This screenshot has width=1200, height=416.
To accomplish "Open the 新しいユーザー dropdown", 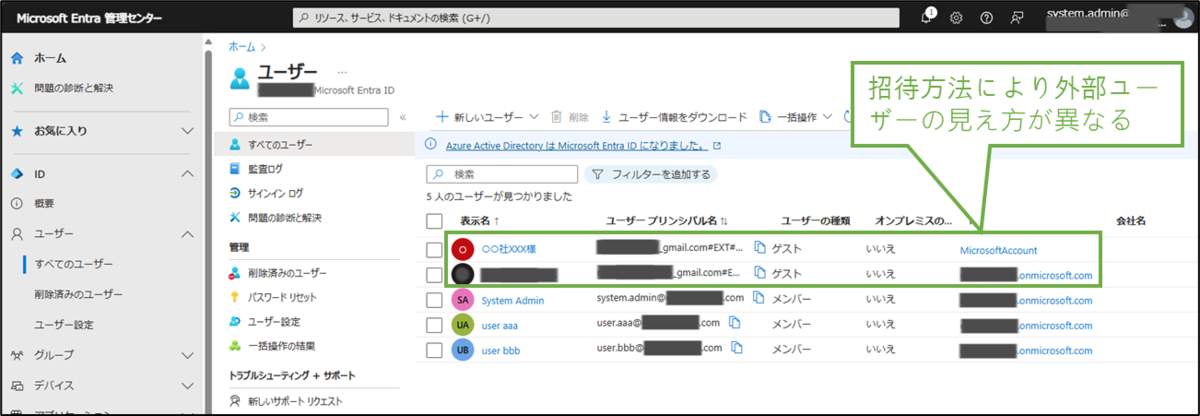I will pos(487,117).
